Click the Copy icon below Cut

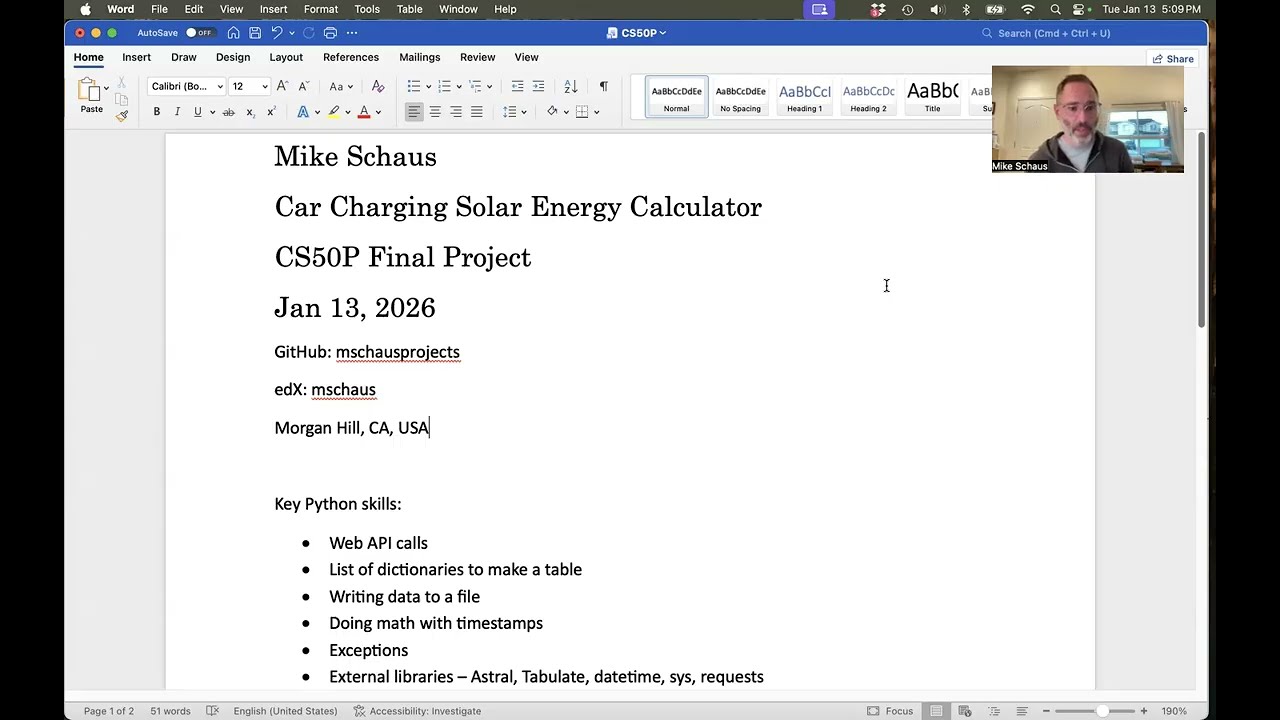[x=121, y=100]
